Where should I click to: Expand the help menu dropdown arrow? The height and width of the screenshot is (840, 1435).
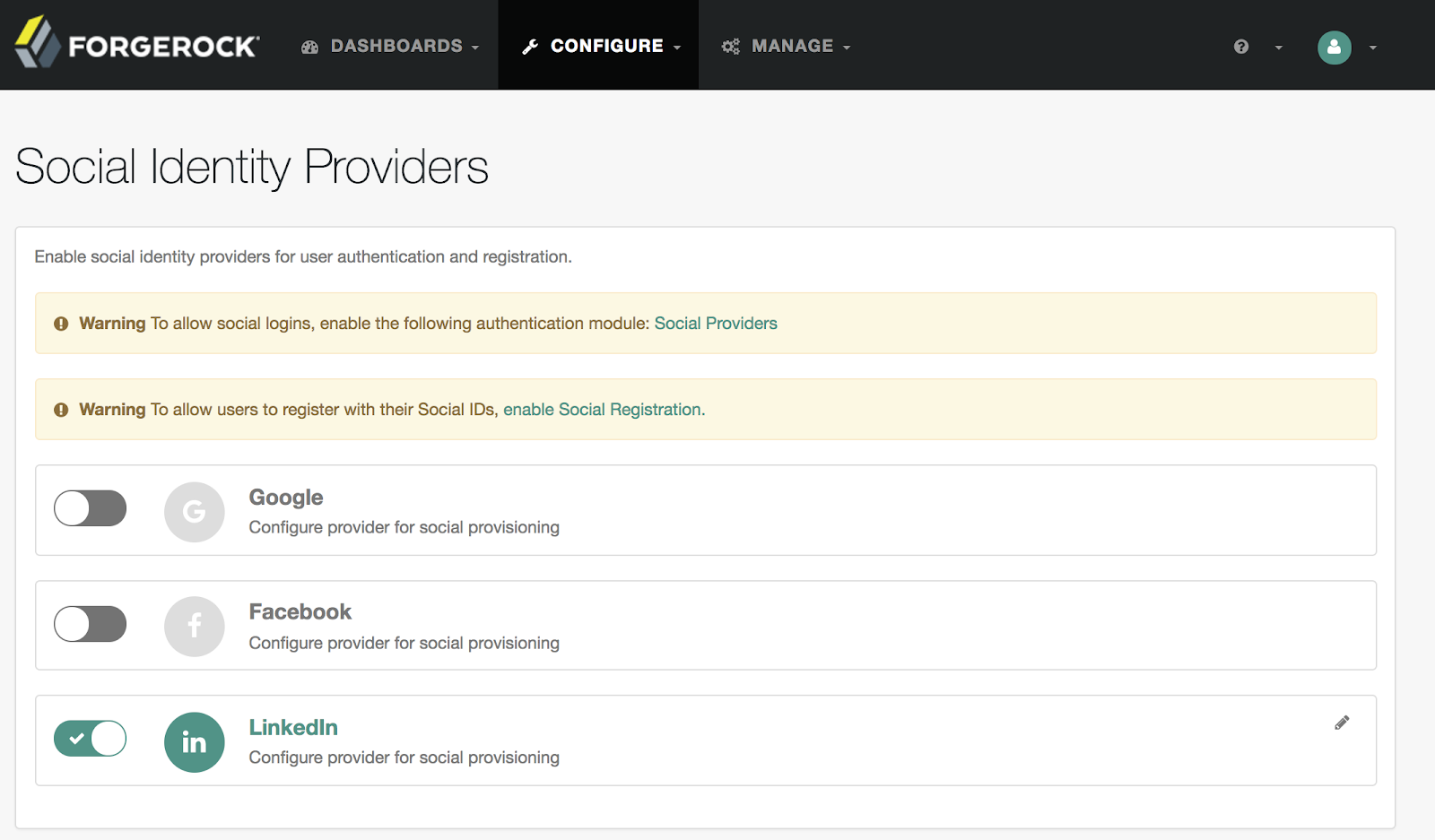[x=1279, y=48]
